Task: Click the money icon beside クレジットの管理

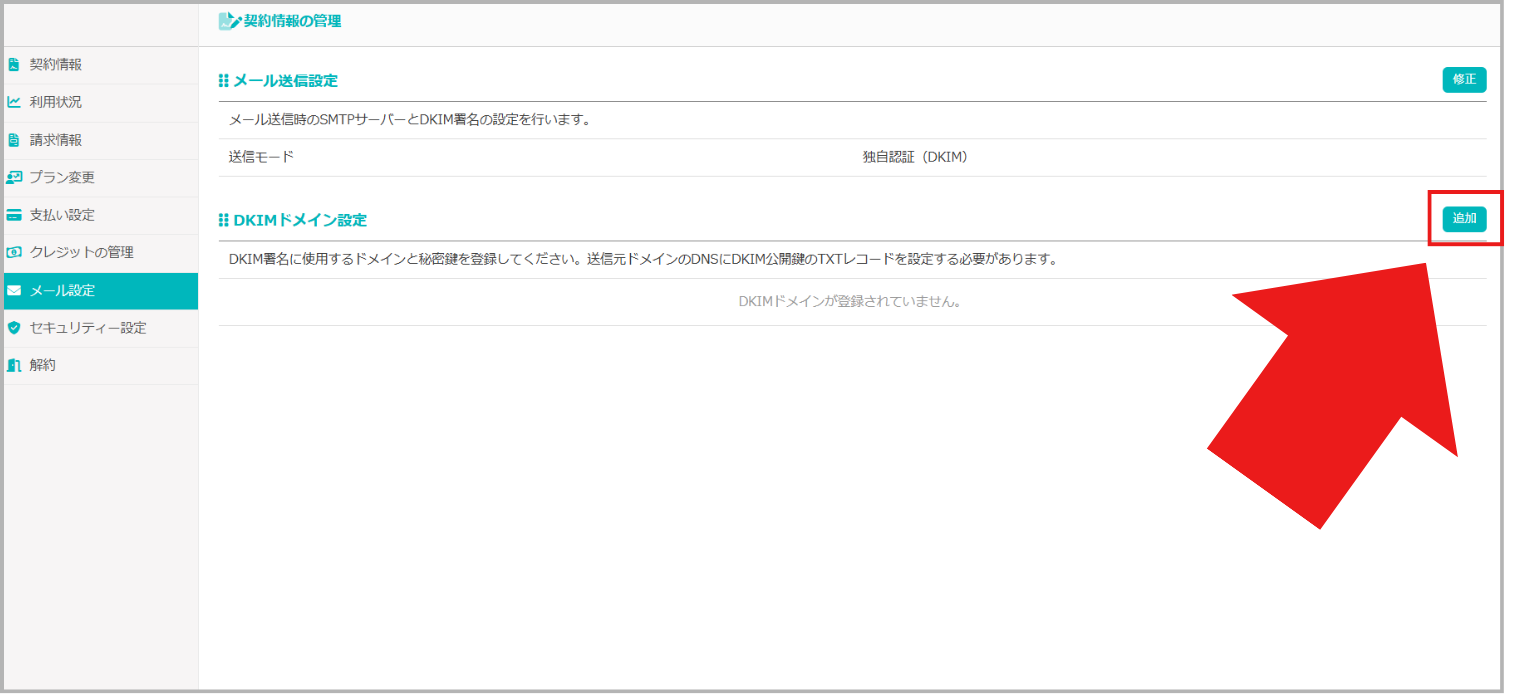Action: coord(14,253)
